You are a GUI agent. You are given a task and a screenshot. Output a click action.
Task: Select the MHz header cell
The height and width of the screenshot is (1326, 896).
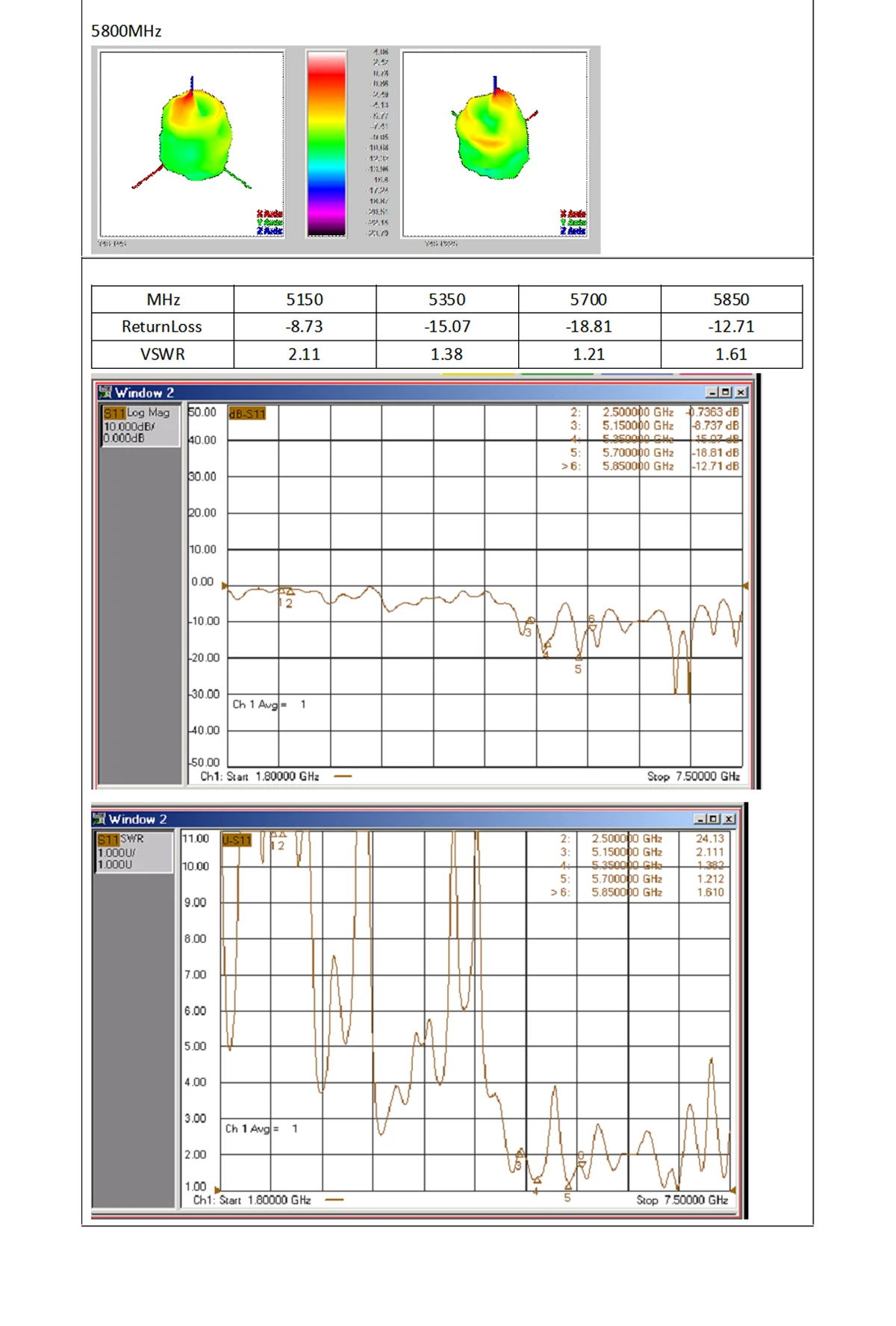(x=163, y=299)
